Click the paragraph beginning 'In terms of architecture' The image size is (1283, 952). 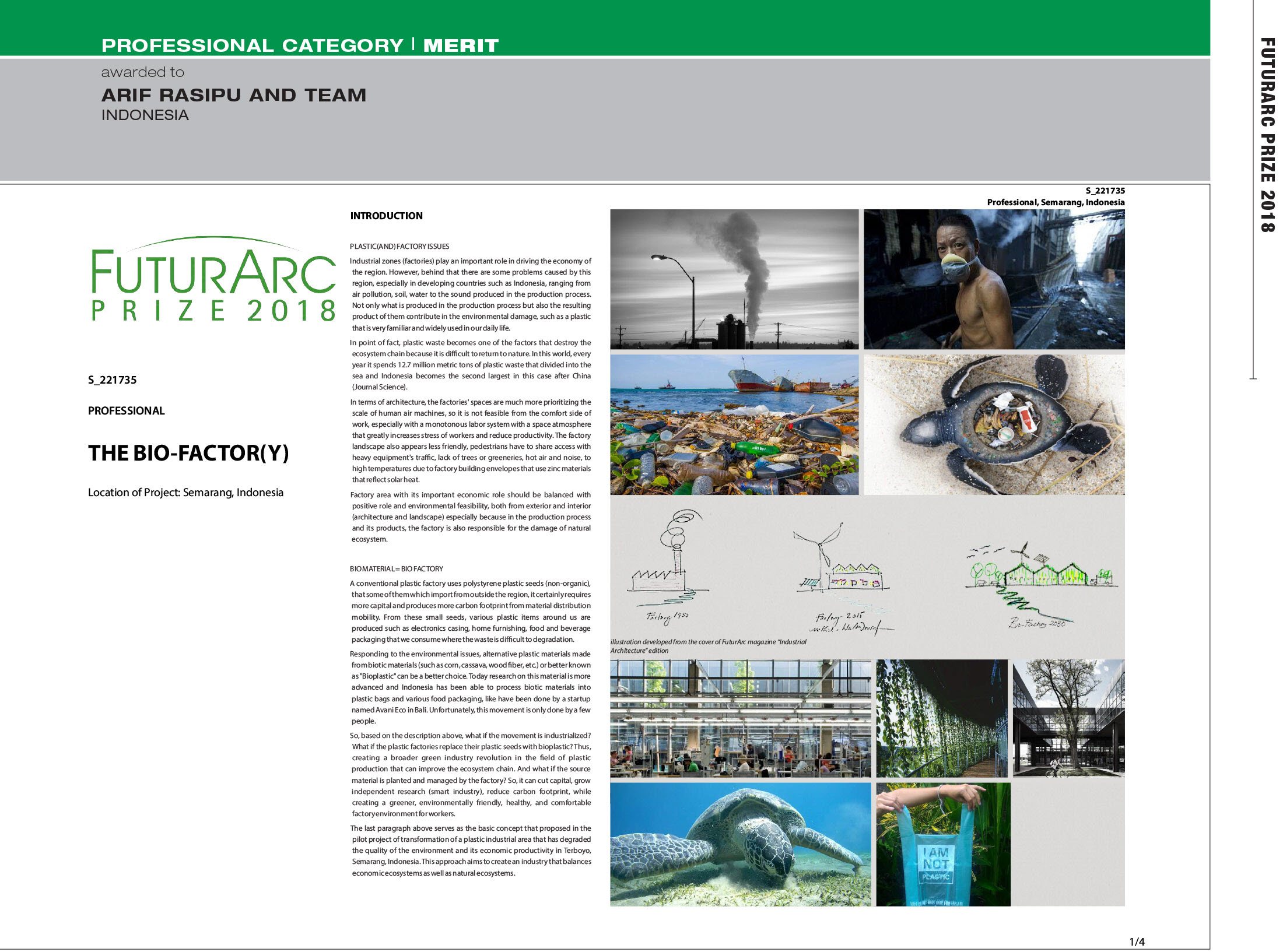[x=471, y=441]
